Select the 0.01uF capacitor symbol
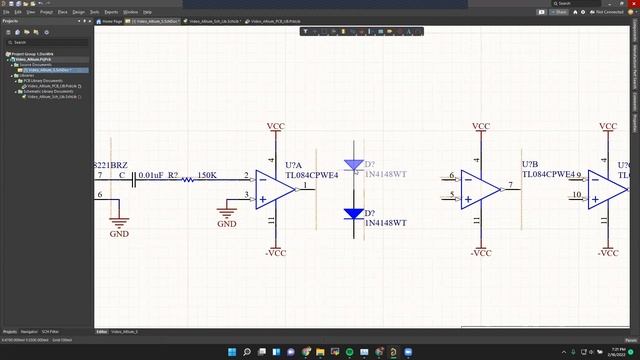Viewport: 640px width, 360px height. tap(133, 180)
